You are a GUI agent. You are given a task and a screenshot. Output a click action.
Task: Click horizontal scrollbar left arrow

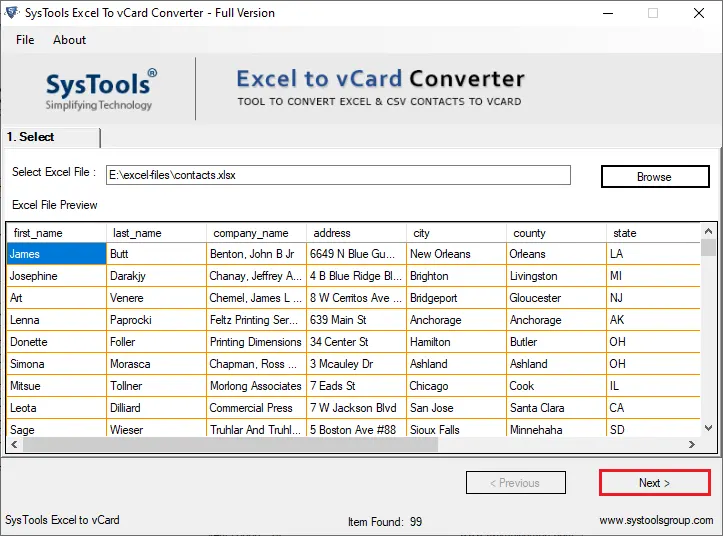[15, 444]
